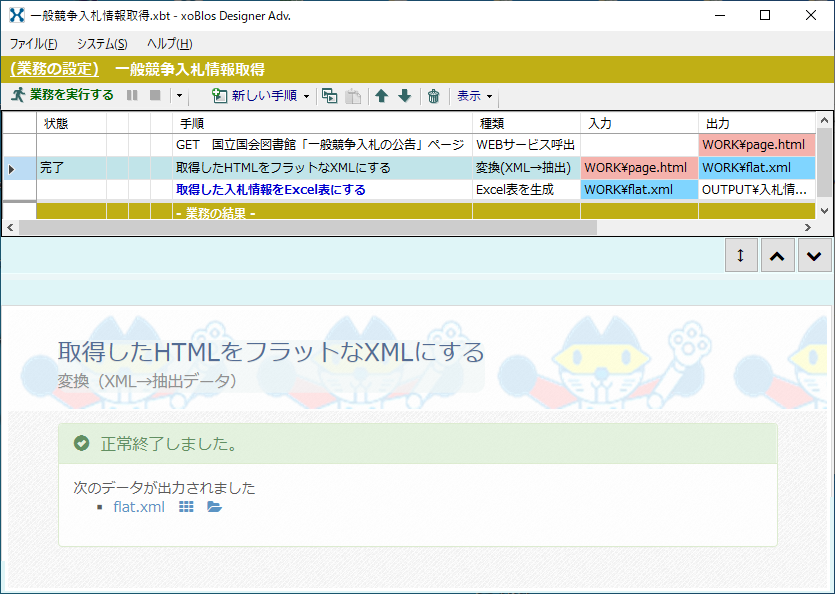This screenshot has height=594, width=835.
Task: Open data grid view for flat.xml
Action: pyautogui.click(x=187, y=506)
